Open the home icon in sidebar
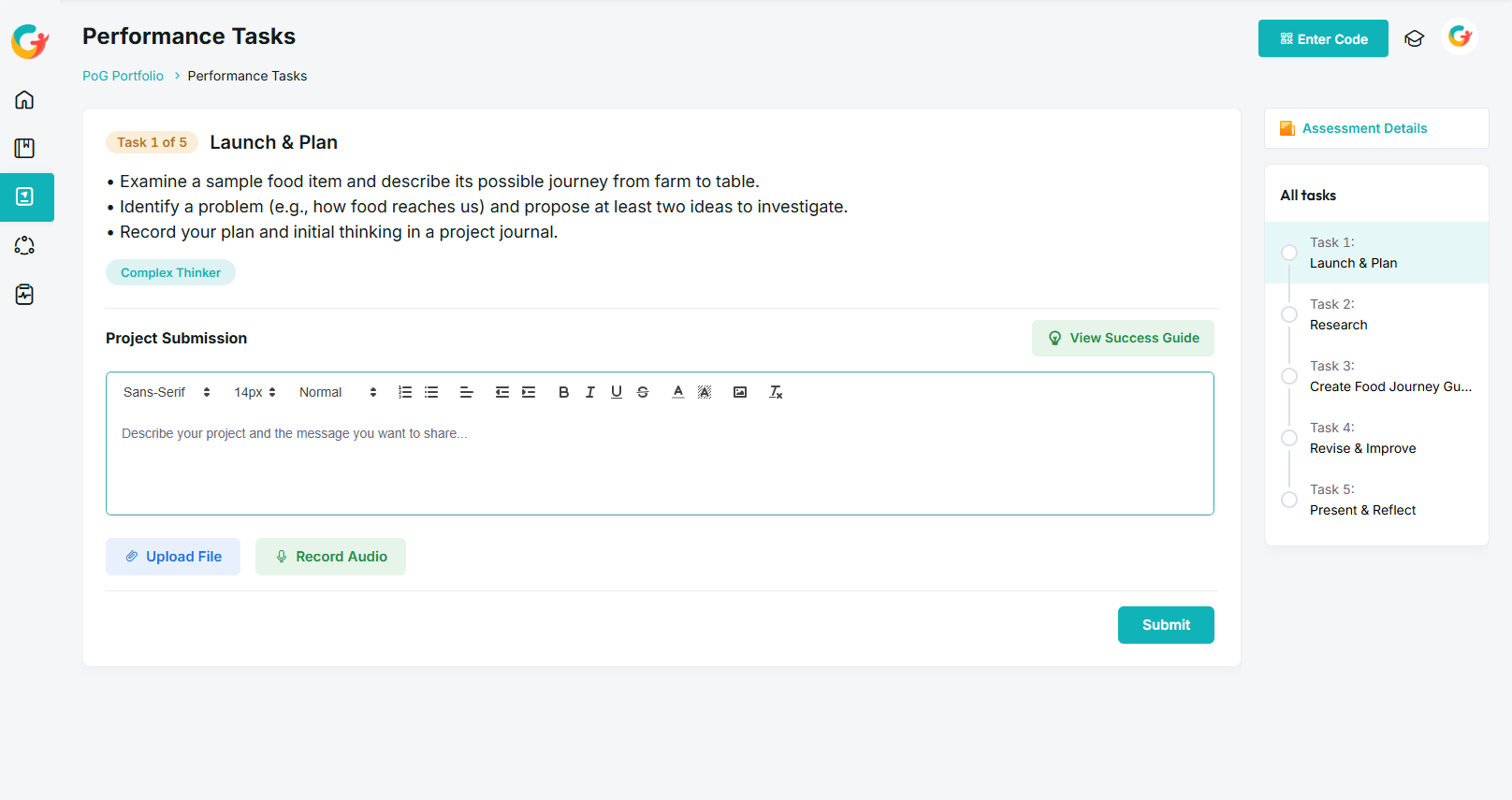The image size is (1512, 800). (25, 100)
